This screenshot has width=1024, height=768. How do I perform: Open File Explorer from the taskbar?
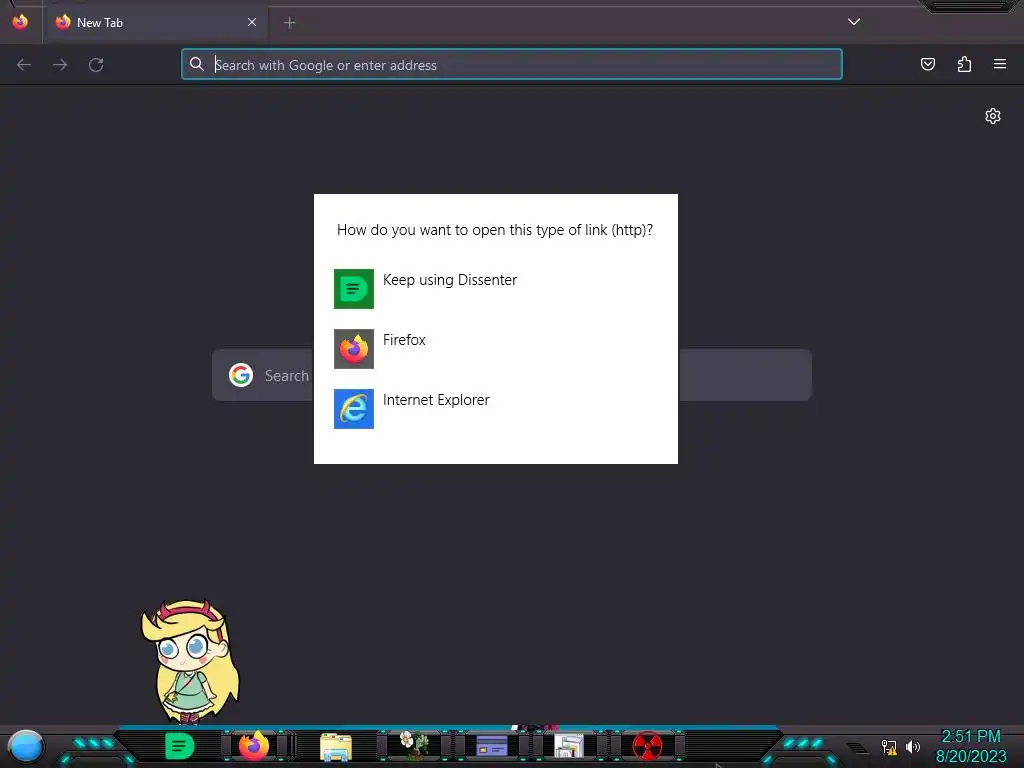pos(336,746)
